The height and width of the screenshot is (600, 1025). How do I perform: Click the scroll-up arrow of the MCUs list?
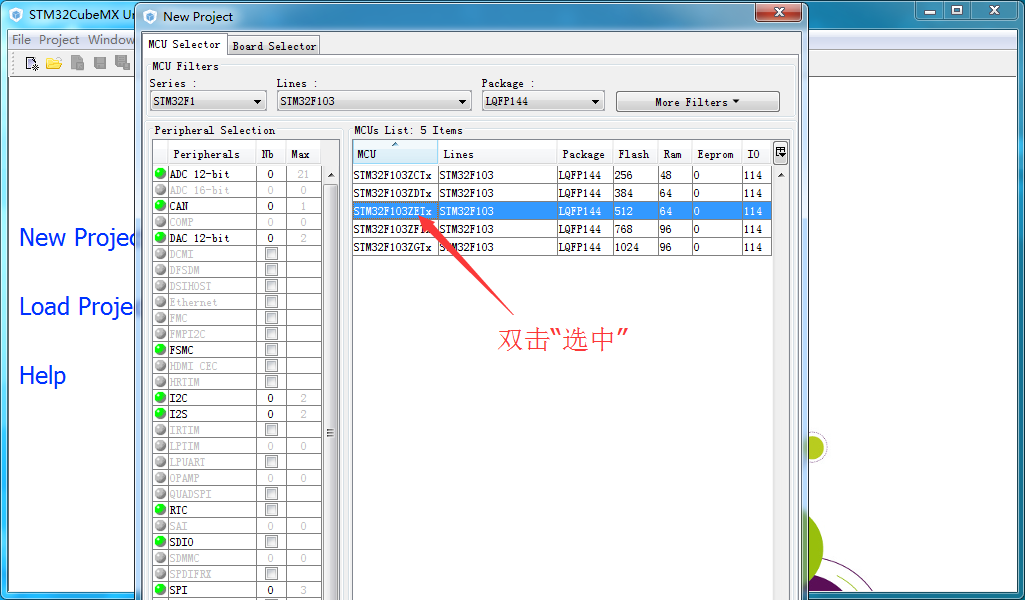pos(781,175)
